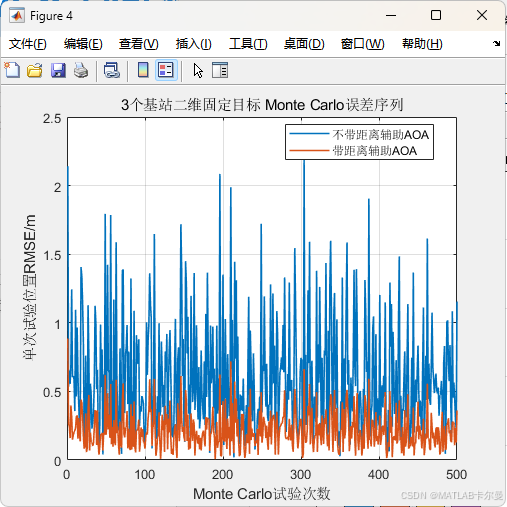Screen dimensions: 507x507
Task: Click the blue line sample in the legend
Action: pyautogui.click(x=309, y=134)
